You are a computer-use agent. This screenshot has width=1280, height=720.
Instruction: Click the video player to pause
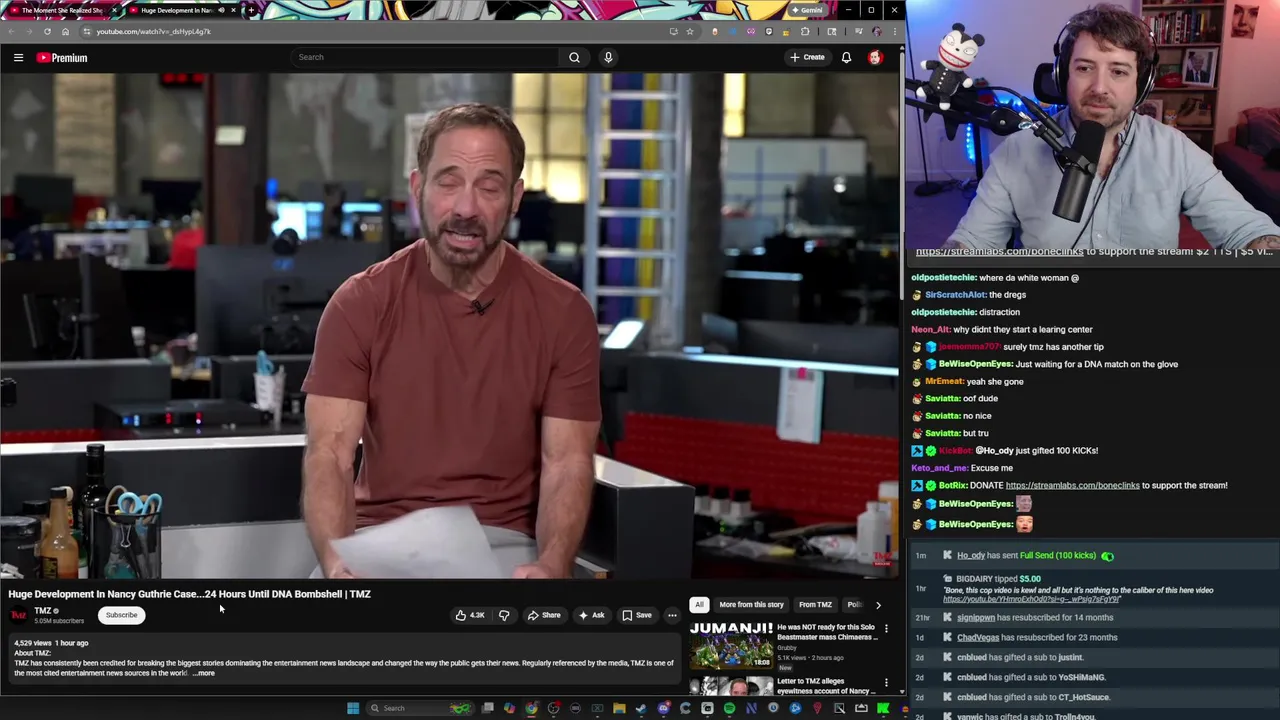[x=450, y=326]
